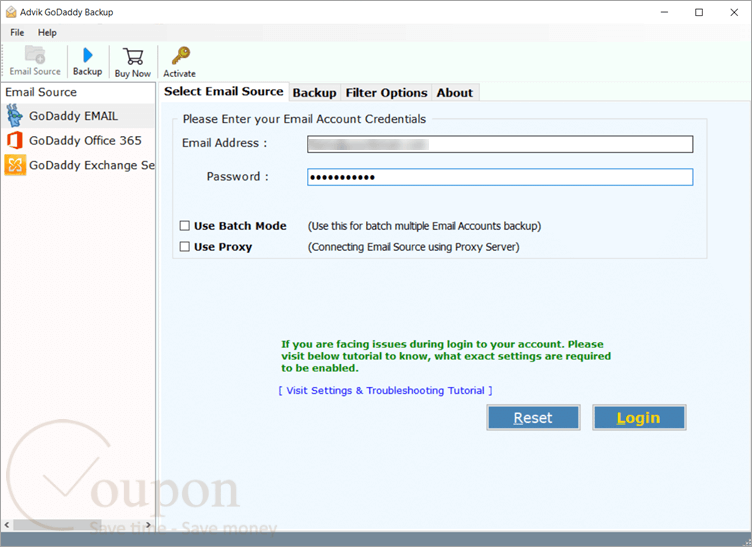
Task: Click the GoDaddy EMAIL label
Action: (73, 116)
